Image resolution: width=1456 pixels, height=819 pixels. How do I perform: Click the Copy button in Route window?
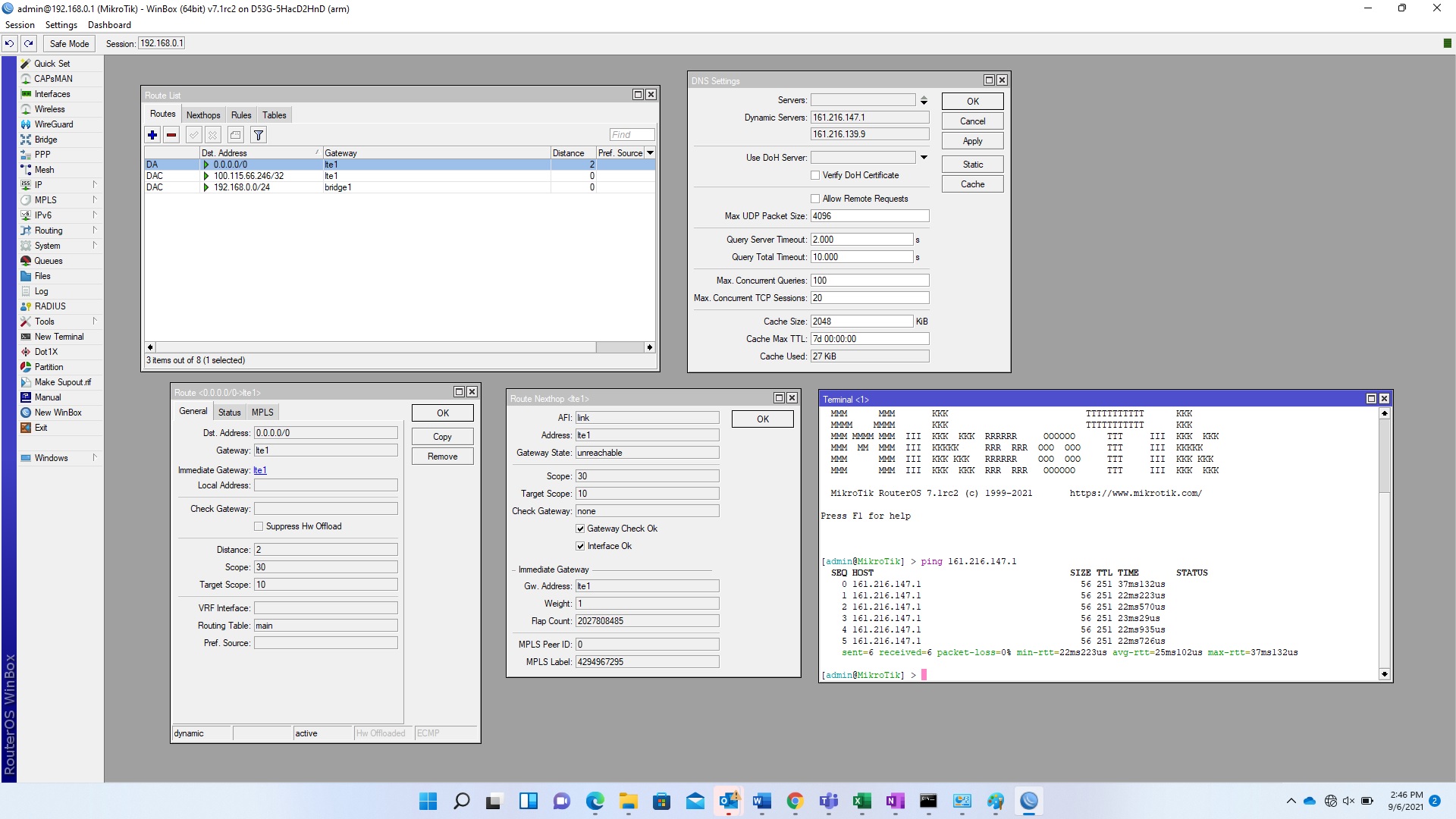(x=442, y=437)
